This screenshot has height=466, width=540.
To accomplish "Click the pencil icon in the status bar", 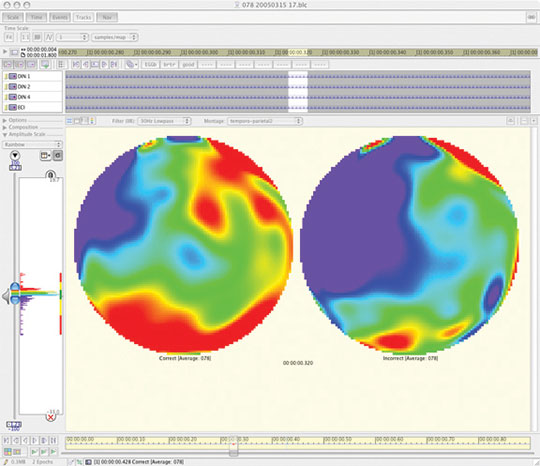I will (6, 462).
